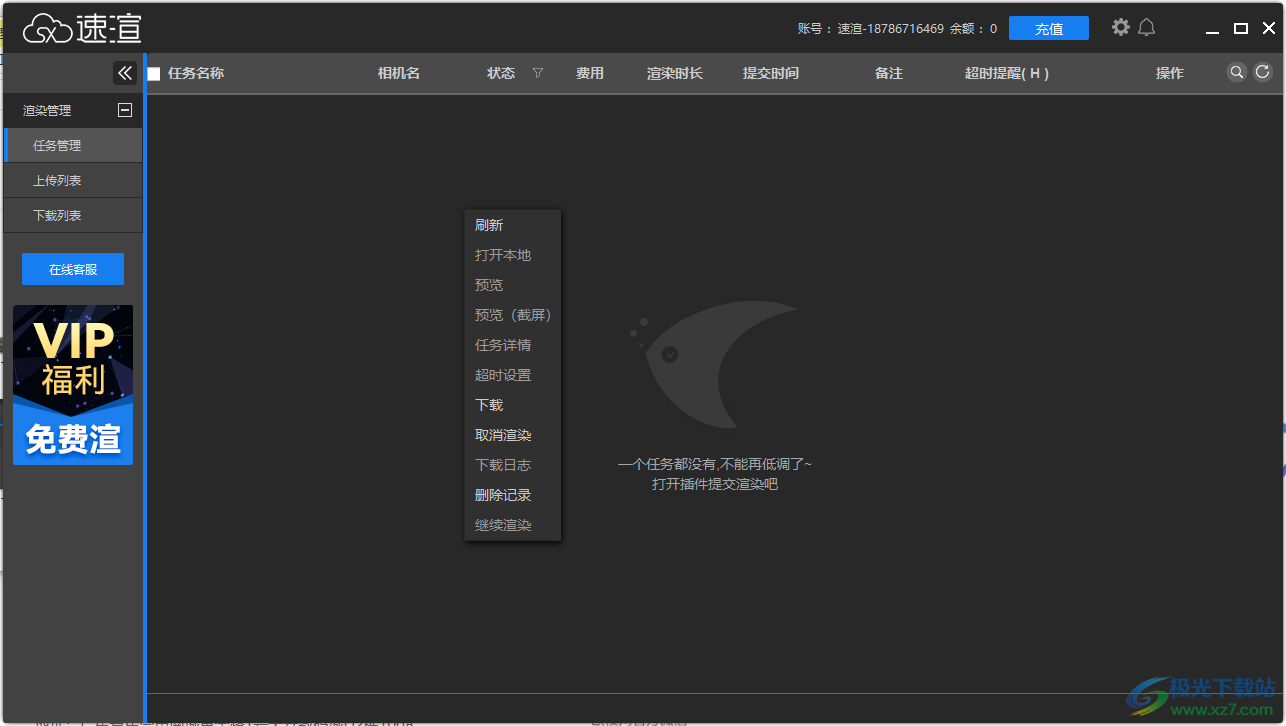The image size is (1286, 726).
Task: Click the refresh circular arrow icon
Action: 1263,72
